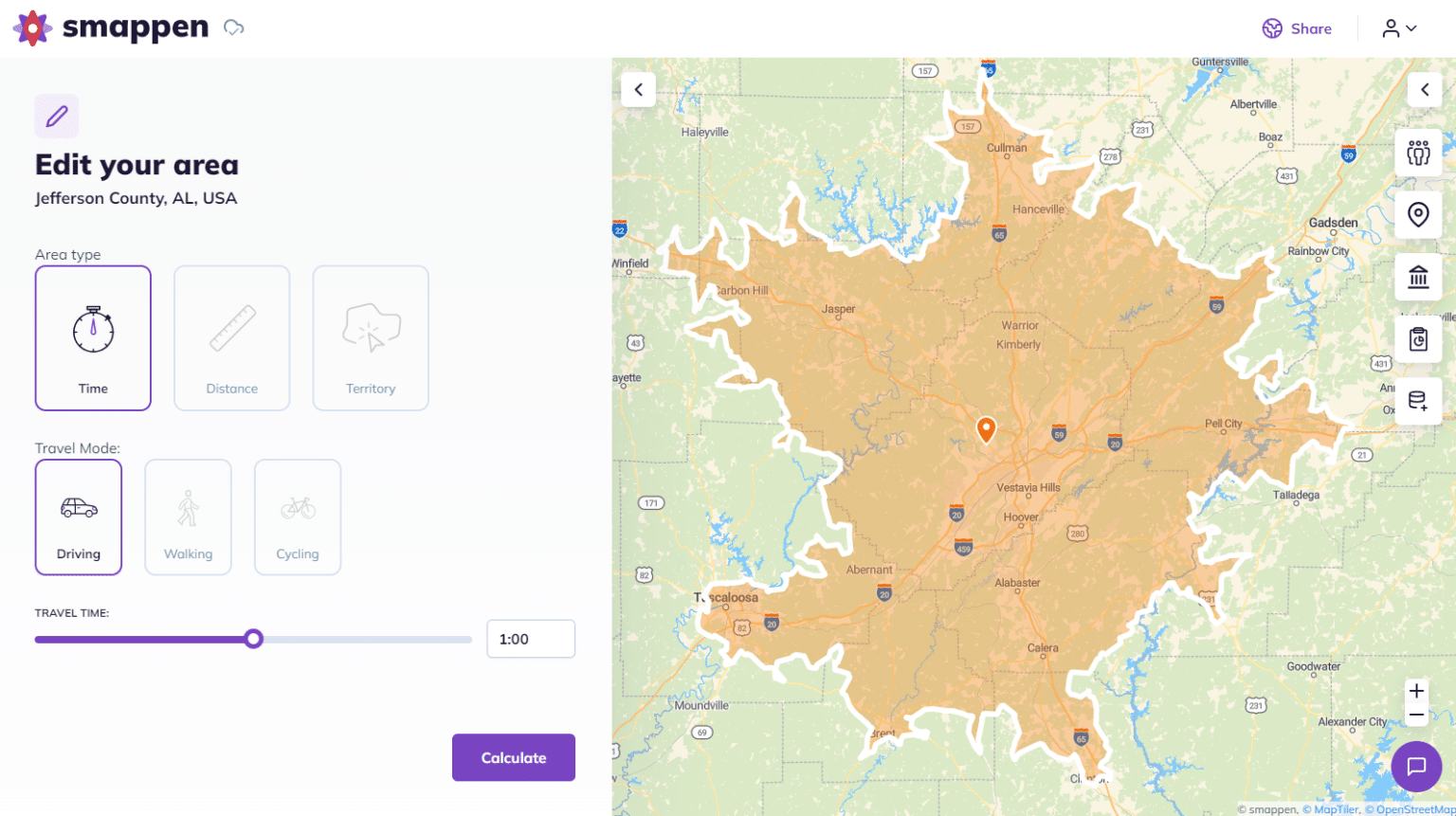
Task: Select the add location pin tool
Action: pos(1417,214)
